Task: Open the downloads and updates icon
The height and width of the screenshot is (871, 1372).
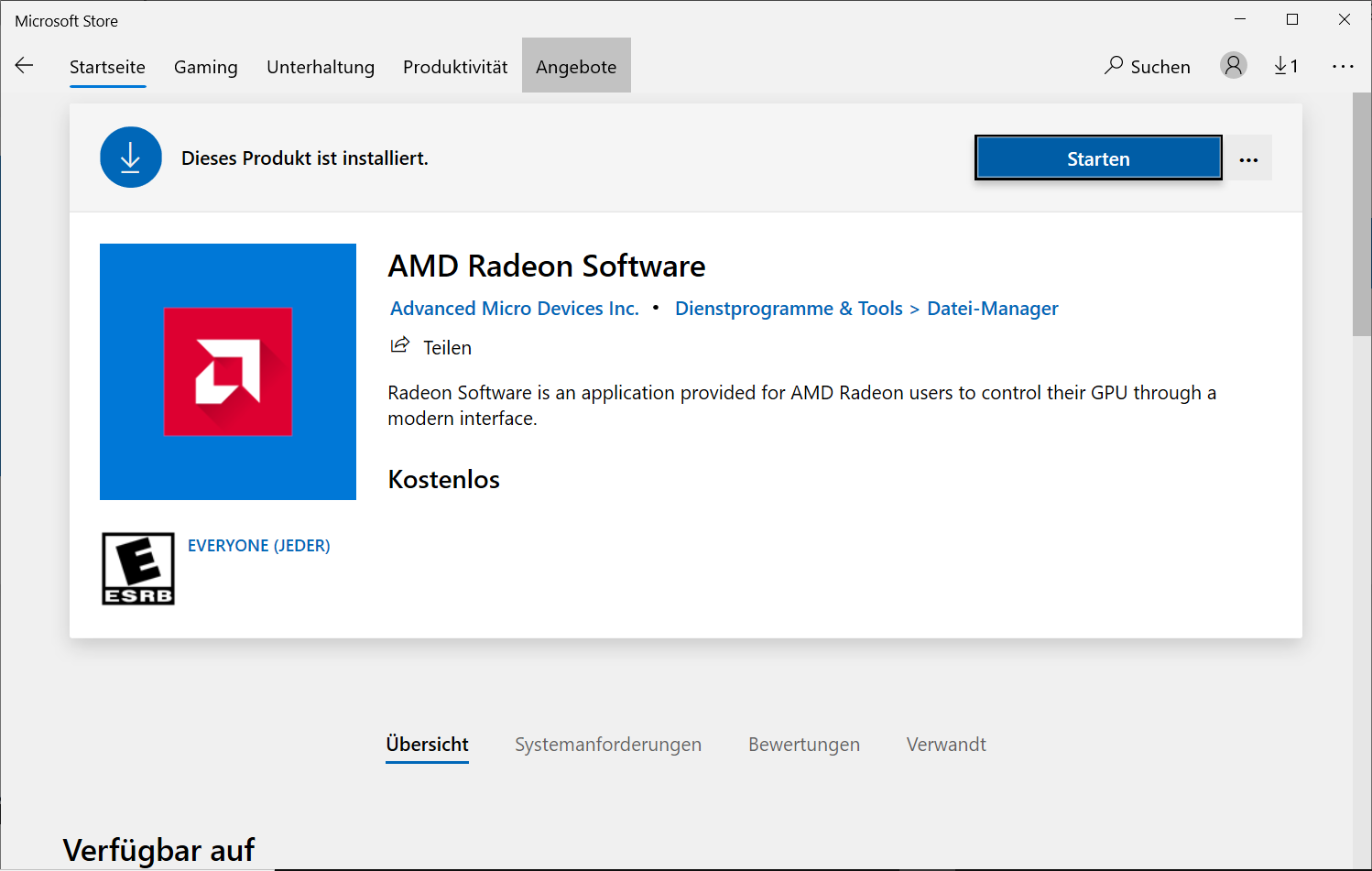Action: pyautogui.click(x=1285, y=66)
